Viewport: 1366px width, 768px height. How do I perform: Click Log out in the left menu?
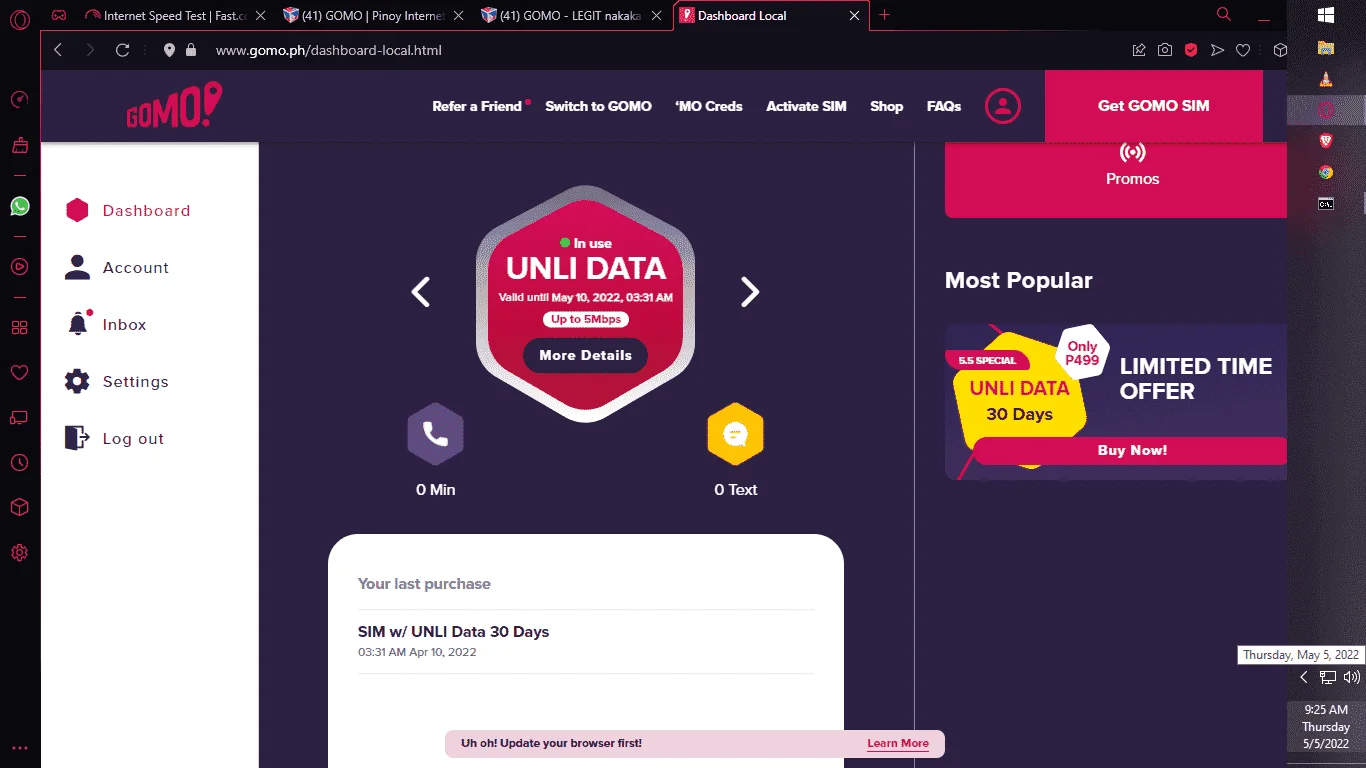click(114, 438)
